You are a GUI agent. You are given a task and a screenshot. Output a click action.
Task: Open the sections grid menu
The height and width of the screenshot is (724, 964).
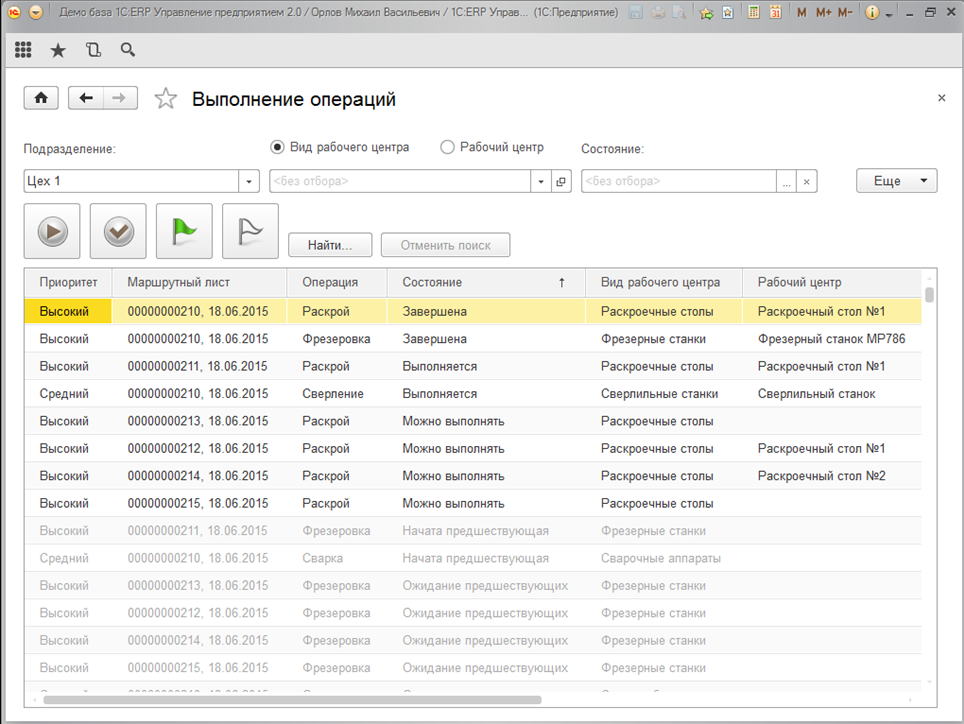pyautogui.click(x=23, y=50)
